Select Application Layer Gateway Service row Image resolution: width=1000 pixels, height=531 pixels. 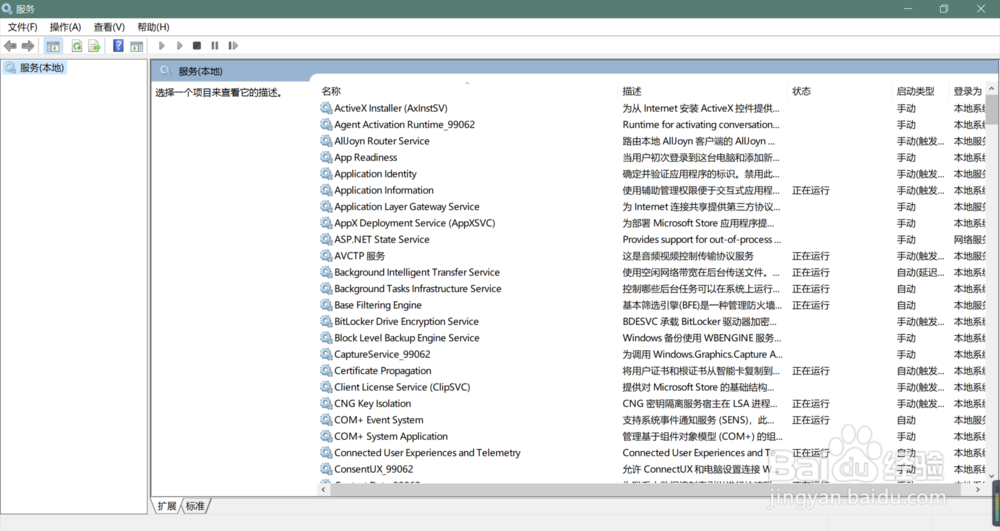652,207
